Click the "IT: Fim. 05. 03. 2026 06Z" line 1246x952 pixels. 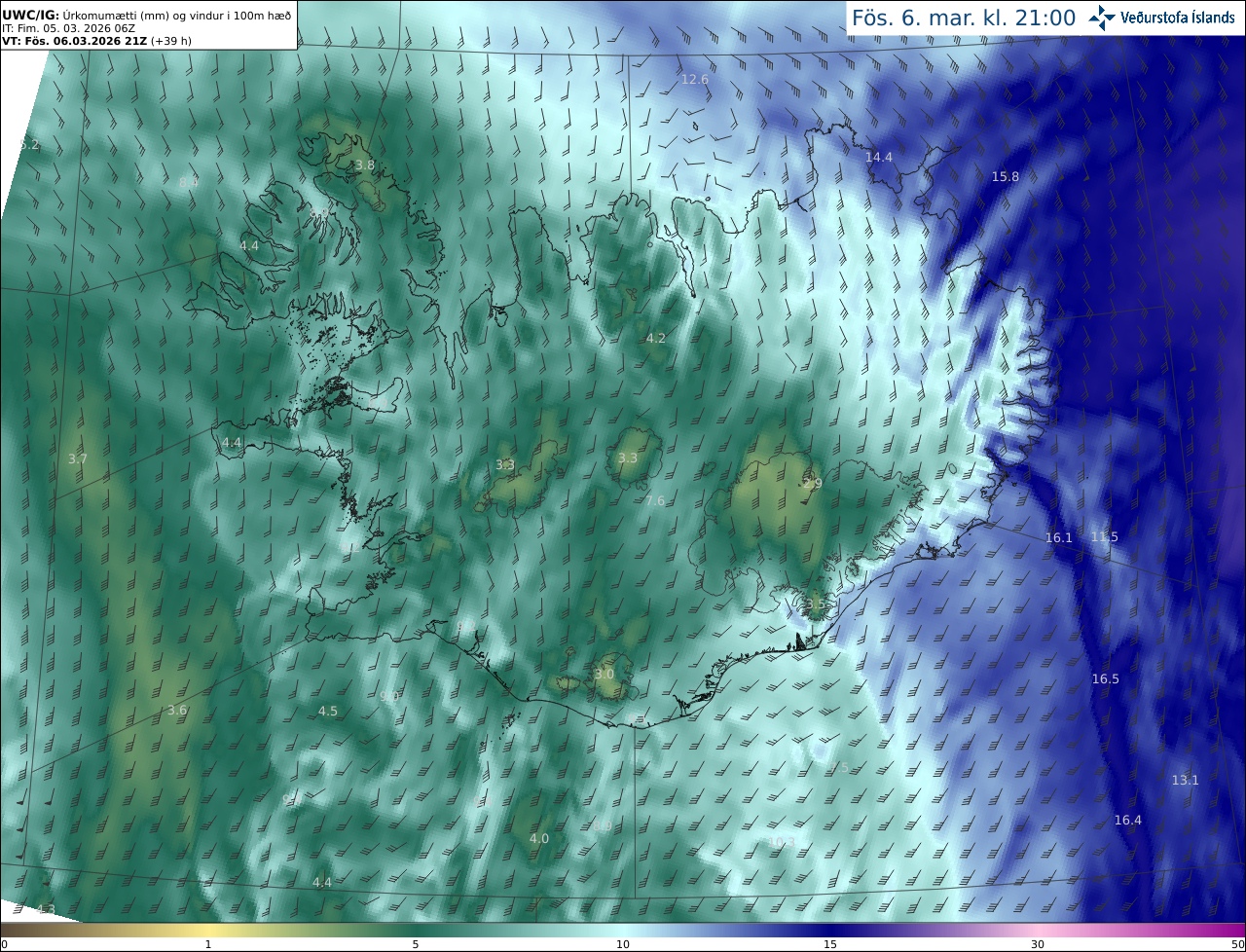68,28
